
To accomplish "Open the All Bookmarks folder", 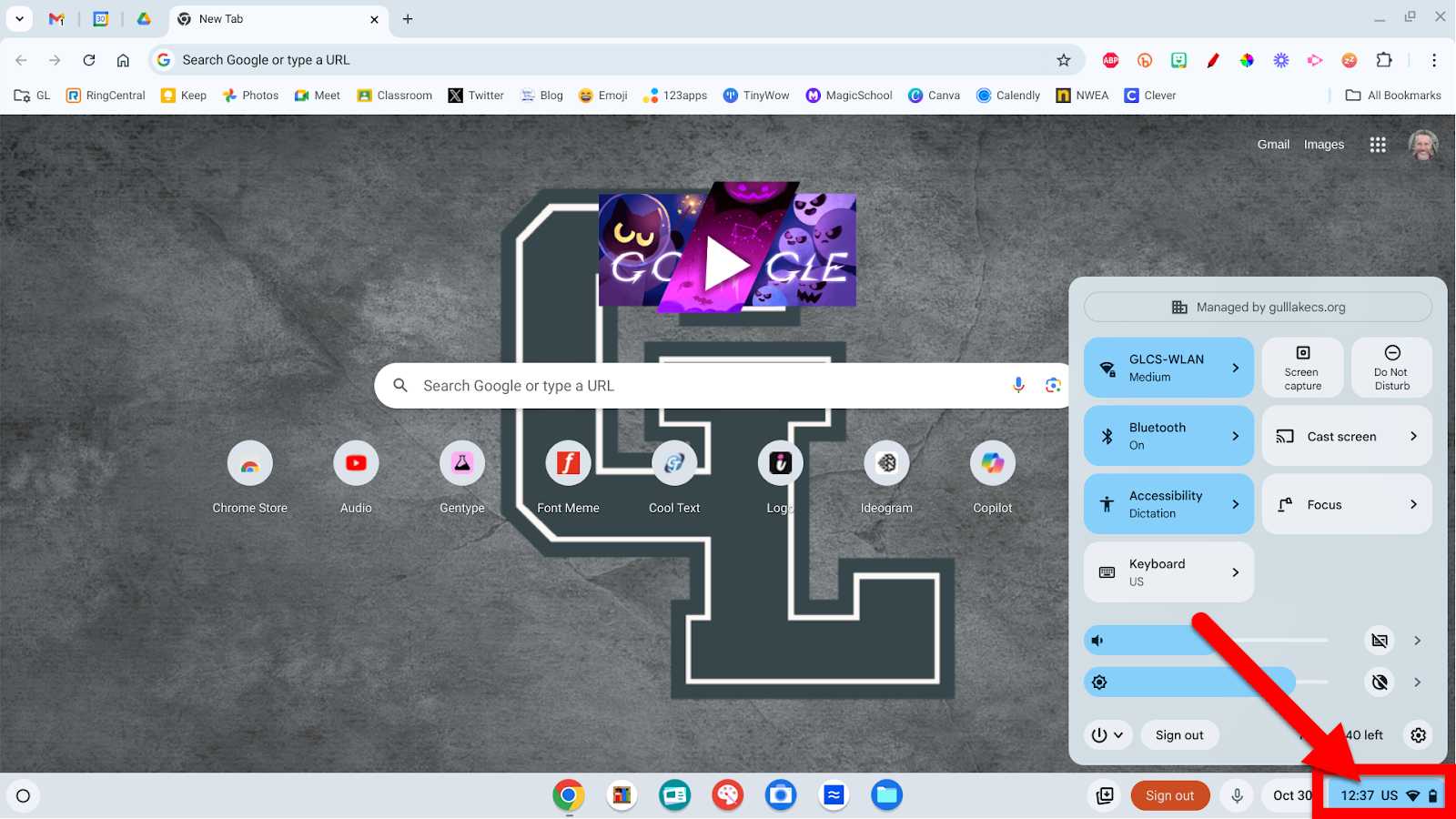I will tap(1393, 96).
